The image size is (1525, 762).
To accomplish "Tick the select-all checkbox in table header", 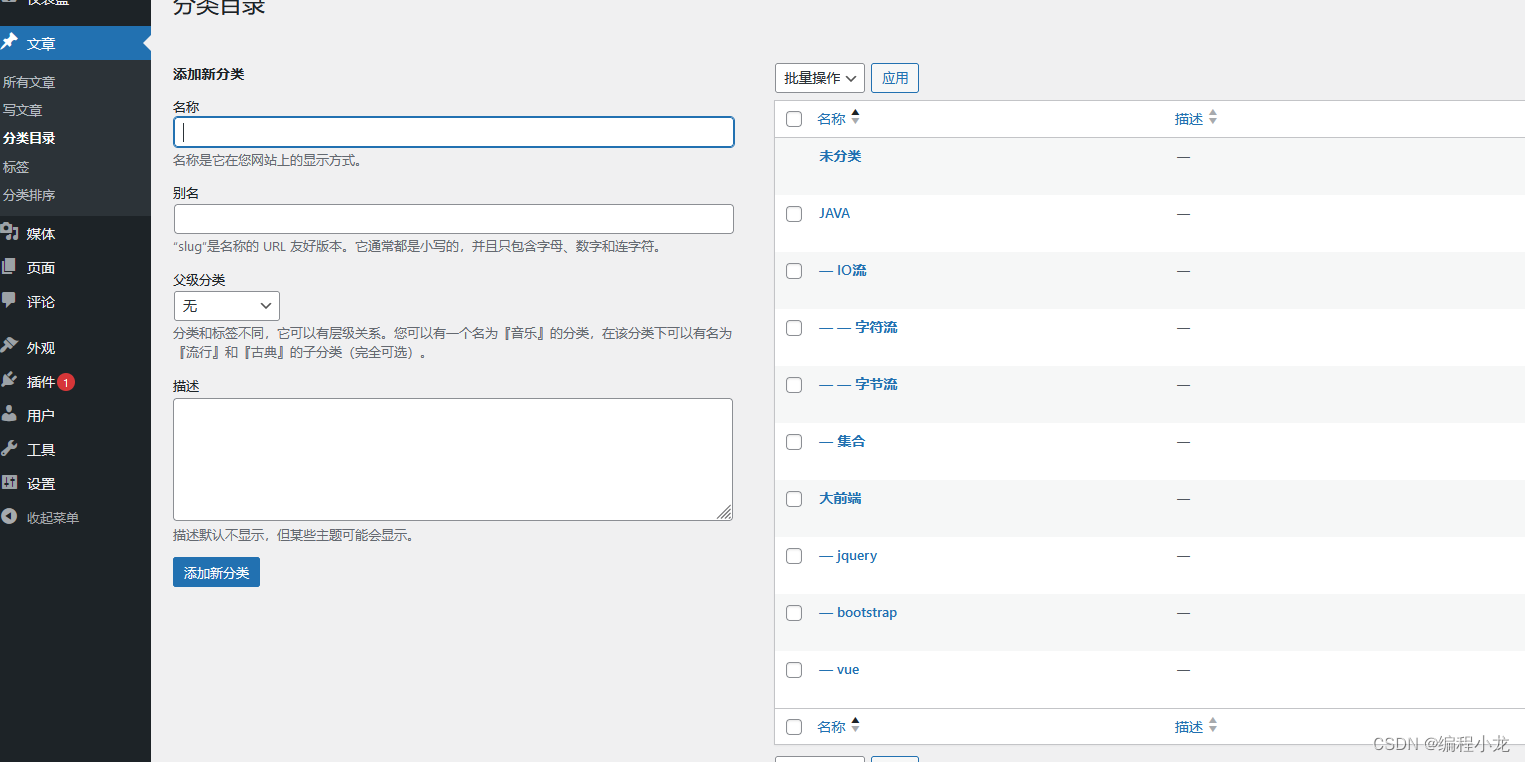I will click(794, 119).
